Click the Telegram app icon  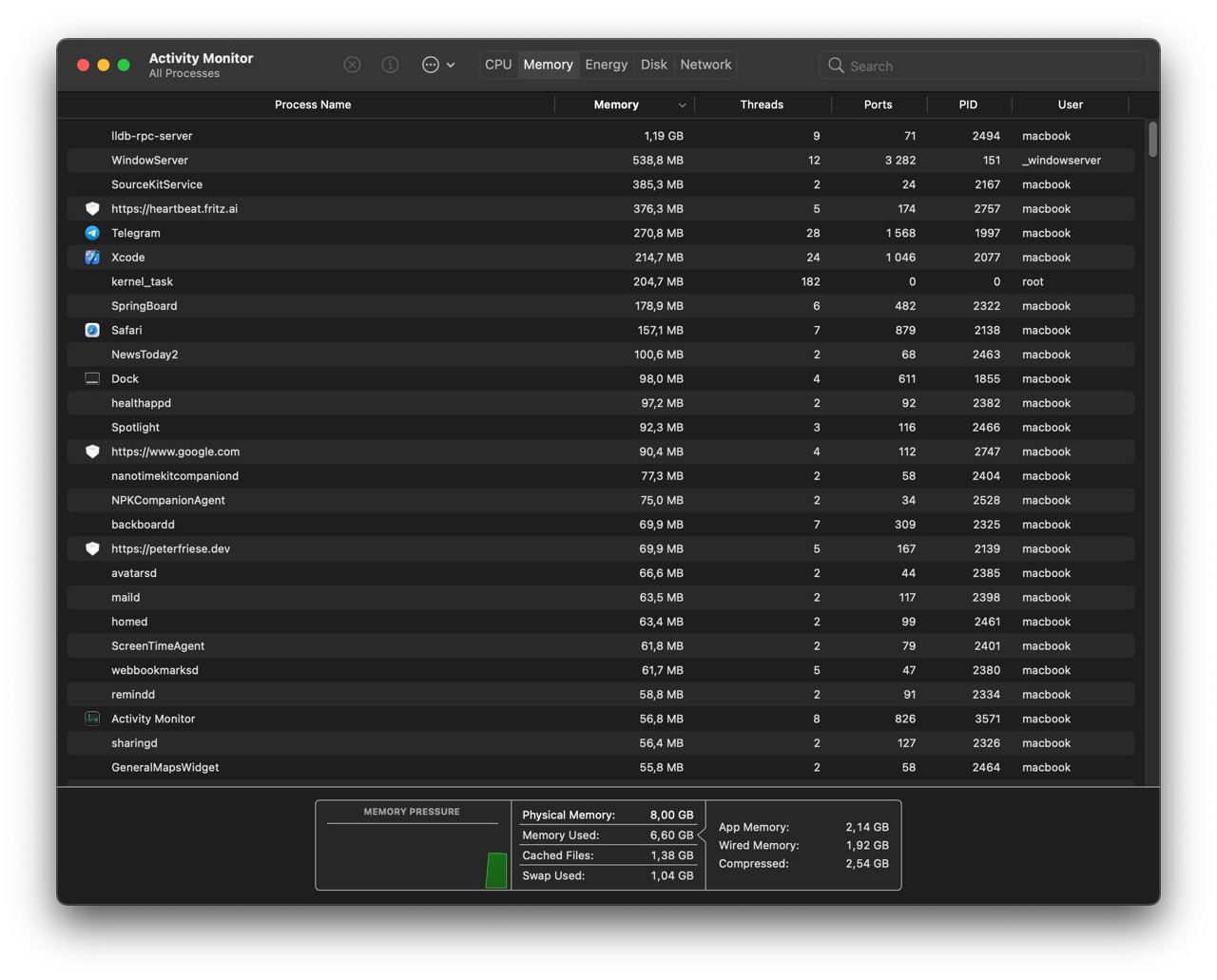pyautogui.click(x=92, y=233)
